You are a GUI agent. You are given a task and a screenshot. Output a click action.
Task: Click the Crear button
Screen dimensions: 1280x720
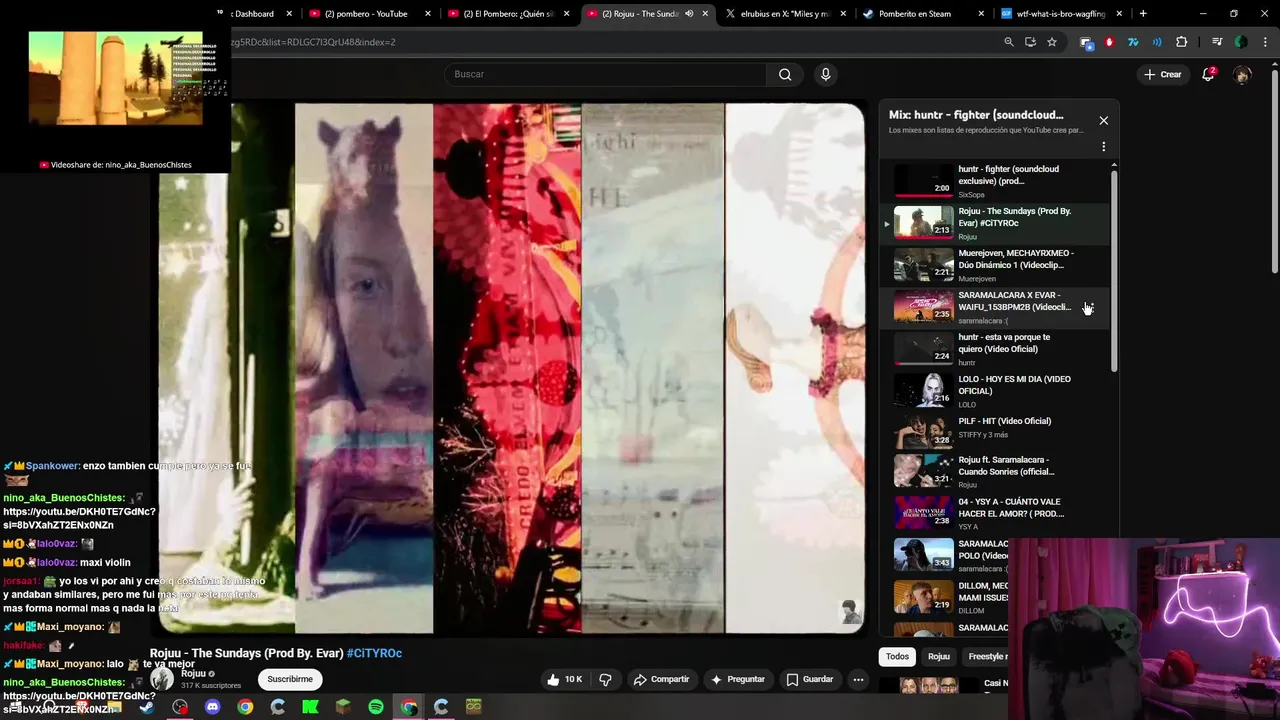[x=1163, y=75]
